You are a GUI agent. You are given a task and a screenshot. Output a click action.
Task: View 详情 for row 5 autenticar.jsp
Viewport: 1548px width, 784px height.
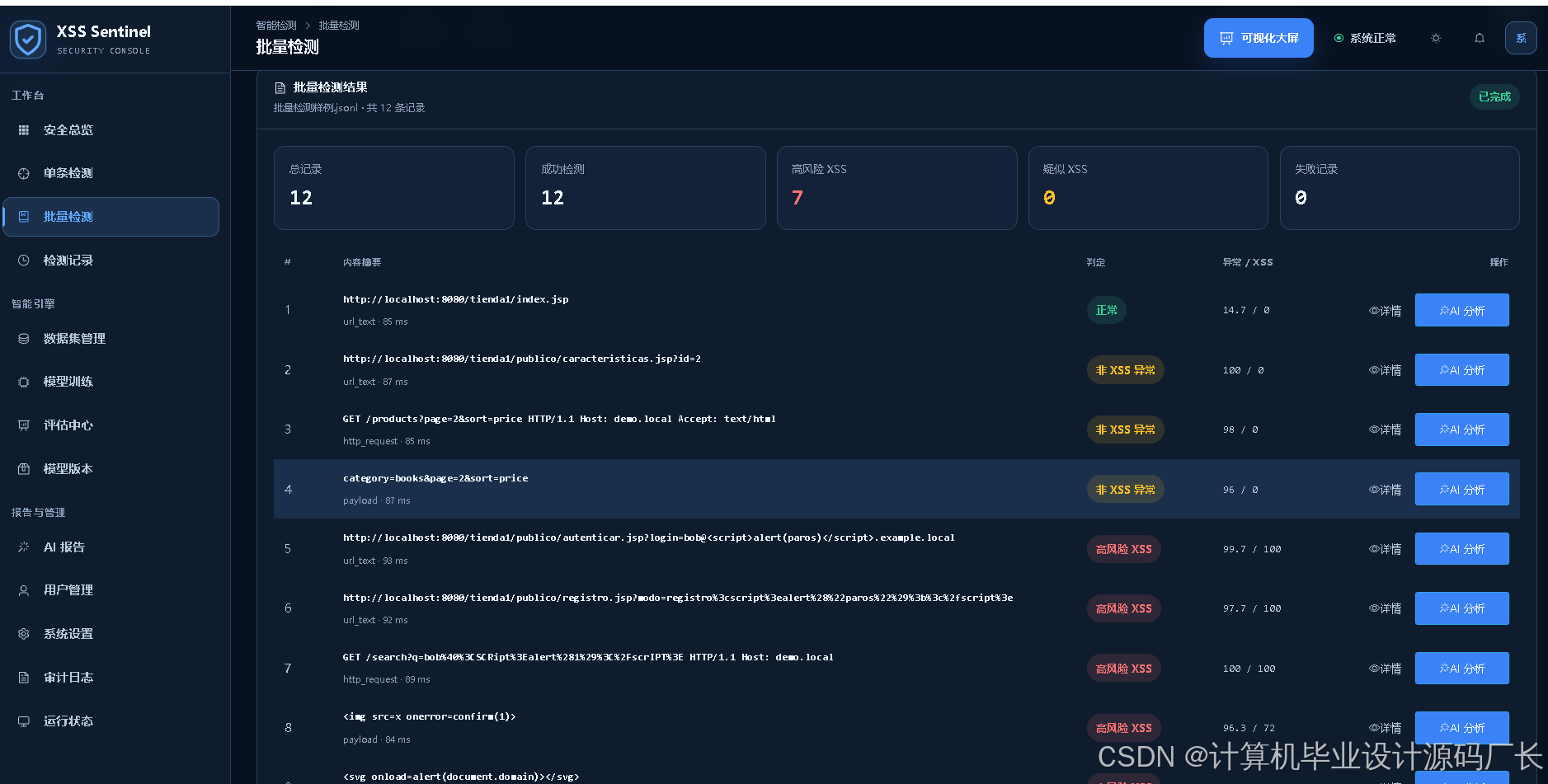click(1386, 549)
